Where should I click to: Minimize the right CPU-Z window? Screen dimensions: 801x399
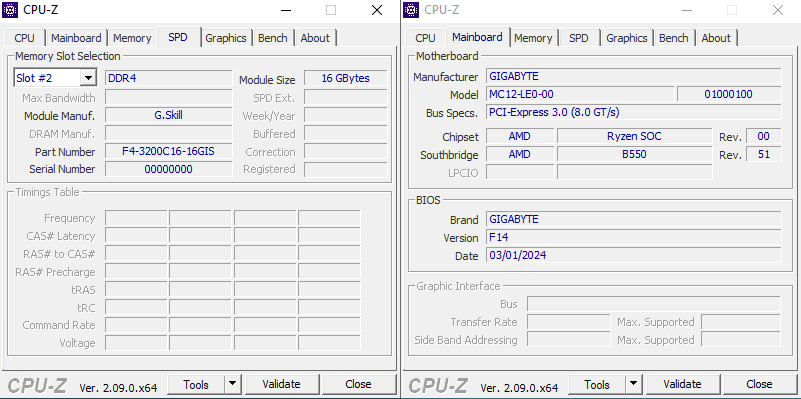click(687, 10)
